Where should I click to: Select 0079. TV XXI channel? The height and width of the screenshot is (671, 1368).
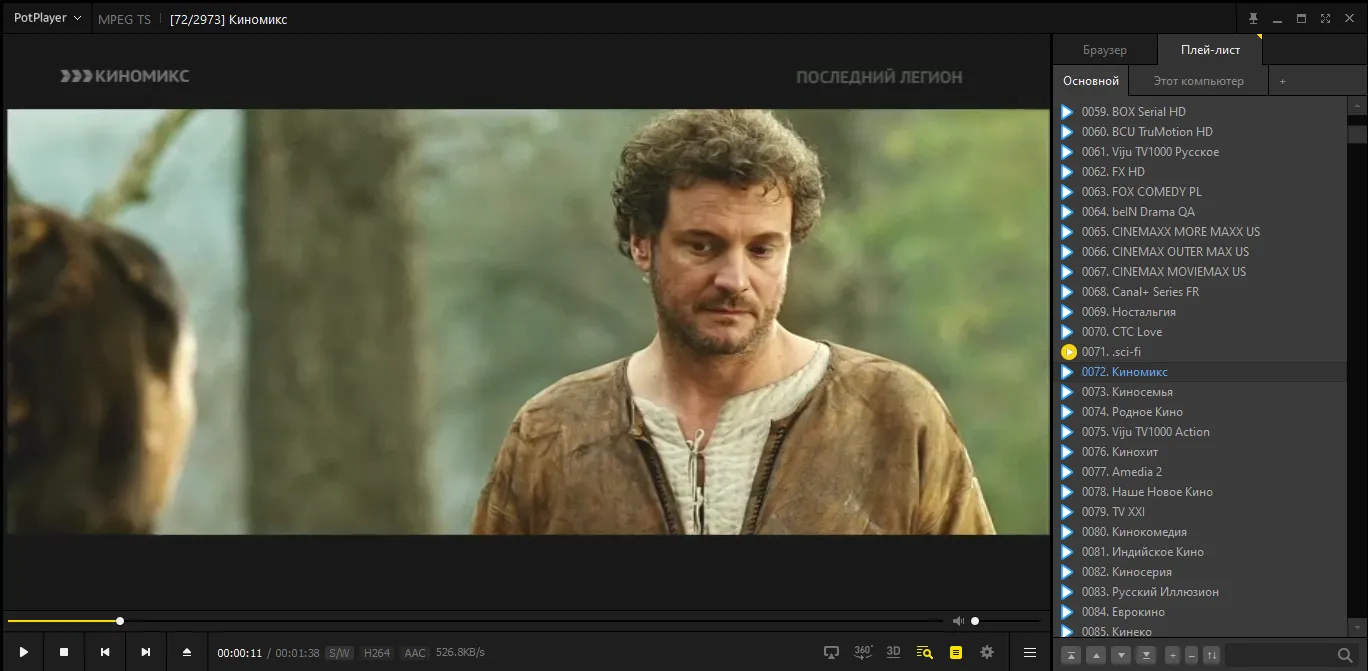pyautogui.click(x=1200, y=512)
